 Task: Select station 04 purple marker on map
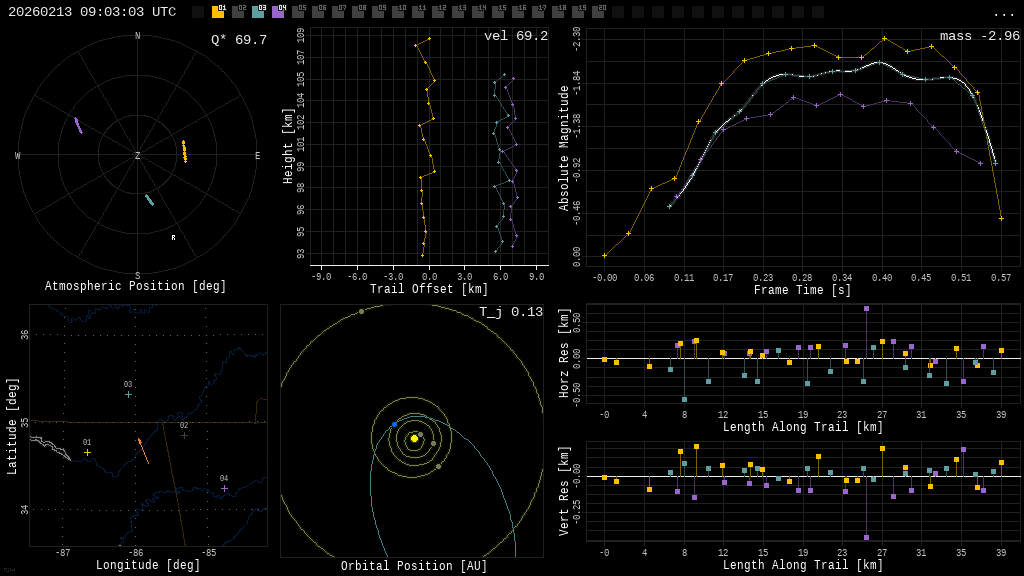coord(224,489)
